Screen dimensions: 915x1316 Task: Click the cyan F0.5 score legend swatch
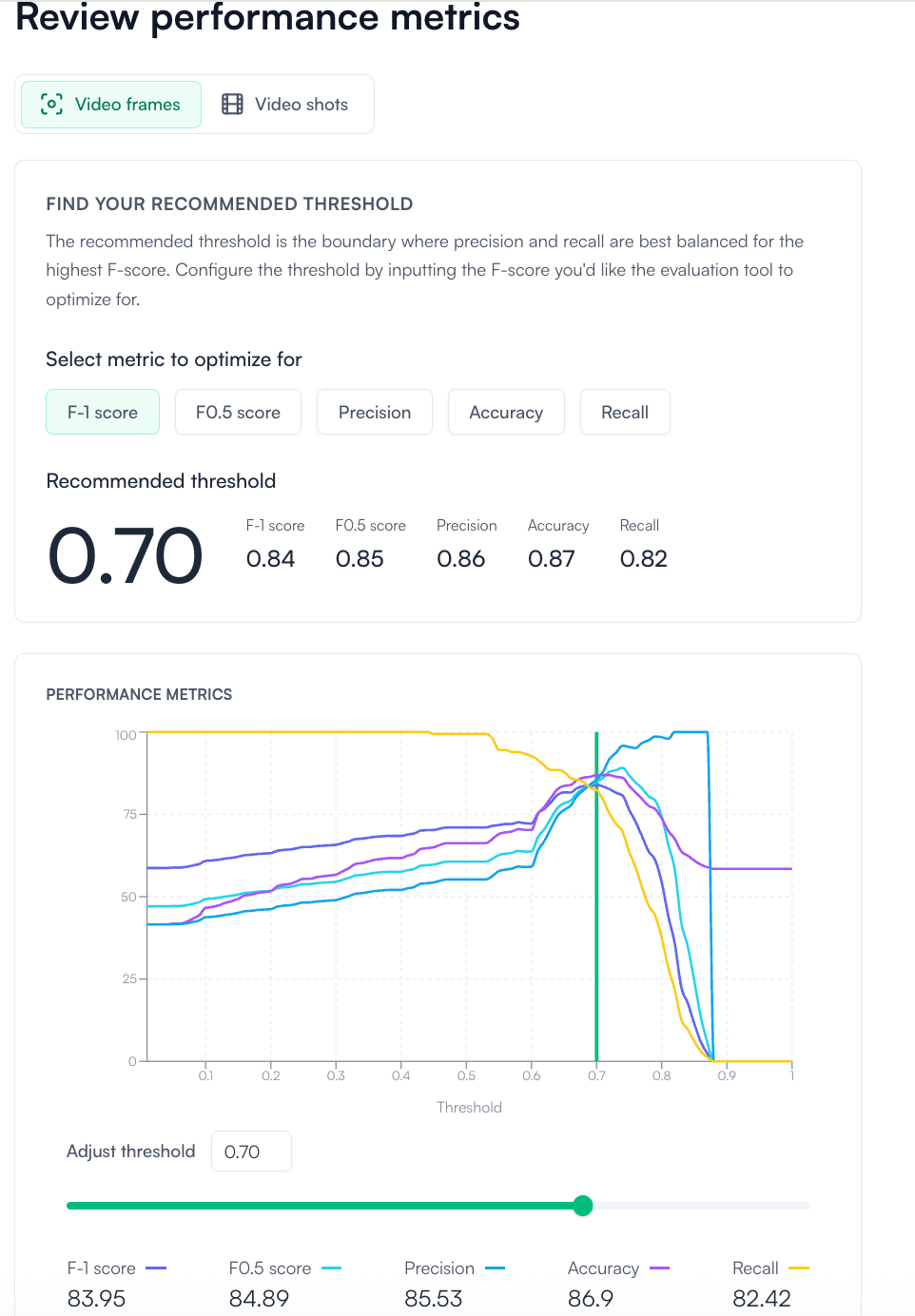331,1268
